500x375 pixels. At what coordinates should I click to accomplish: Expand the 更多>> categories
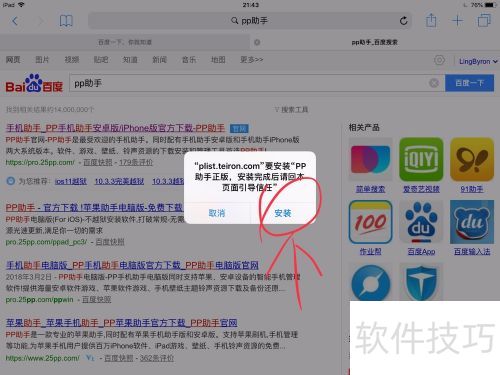(x=252, y=60)
